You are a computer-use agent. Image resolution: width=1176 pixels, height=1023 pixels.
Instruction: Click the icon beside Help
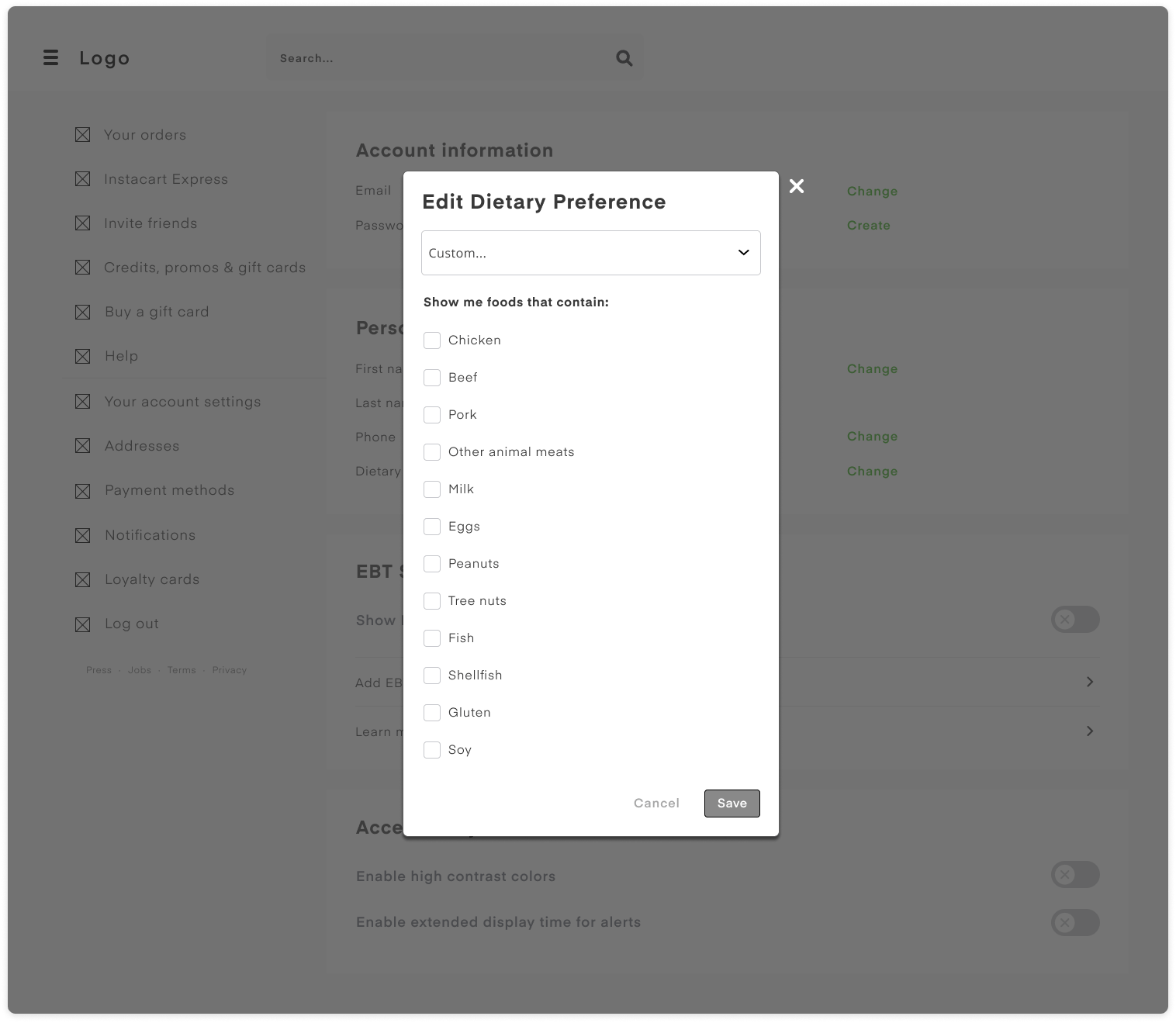click(x=82, y=357)
